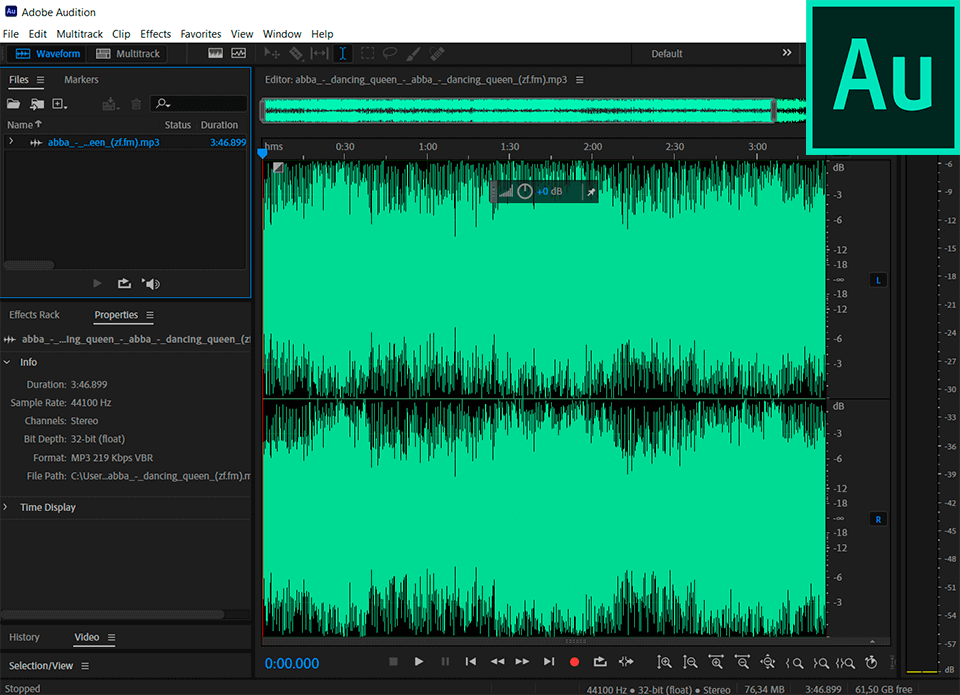
Task: Open the Default workspace dropdown
Action: 667,54
